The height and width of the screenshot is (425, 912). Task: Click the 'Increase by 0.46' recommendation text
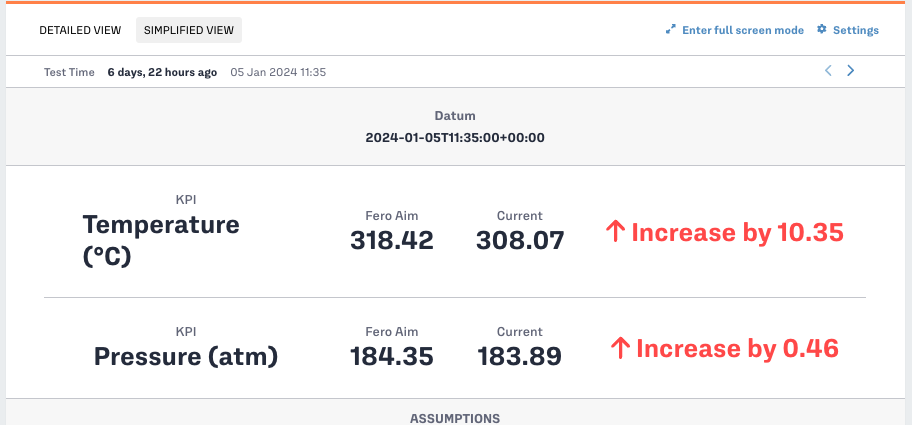(x=737, y=349)
